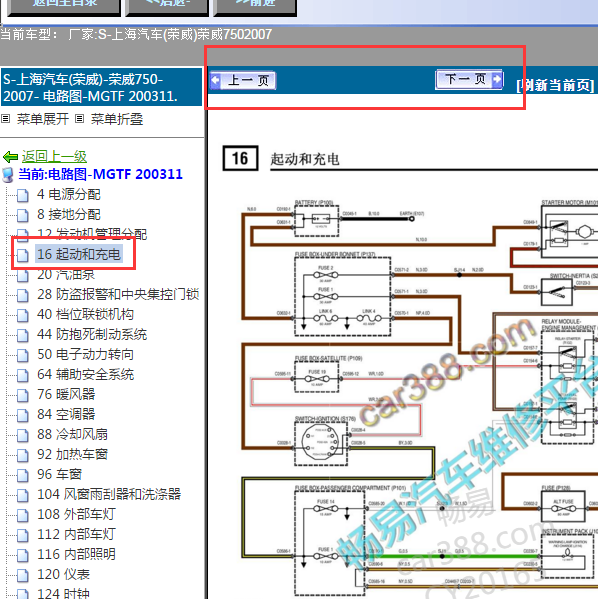Open tree item 120 仪表

[x=63, y=574]
